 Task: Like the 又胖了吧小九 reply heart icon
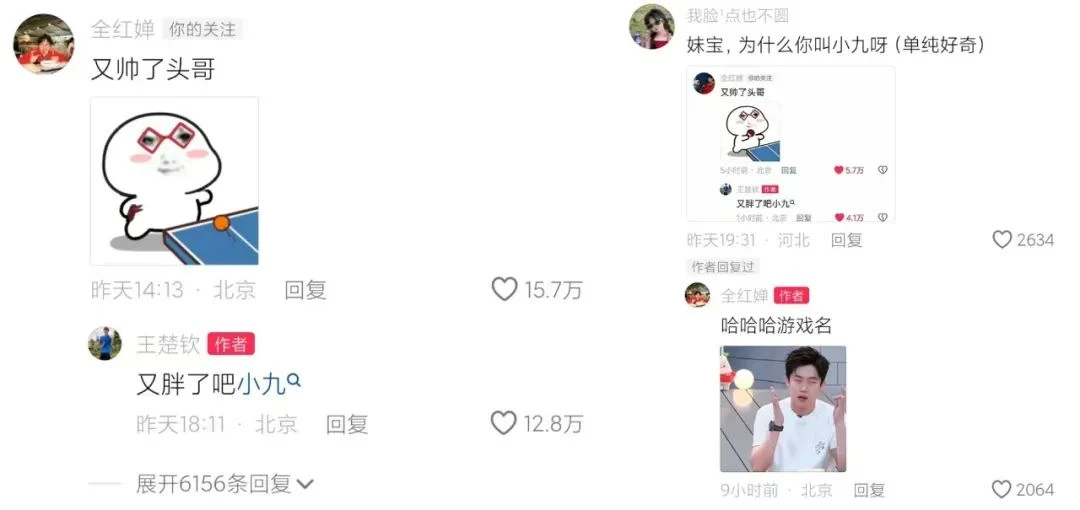coord(503,422)
